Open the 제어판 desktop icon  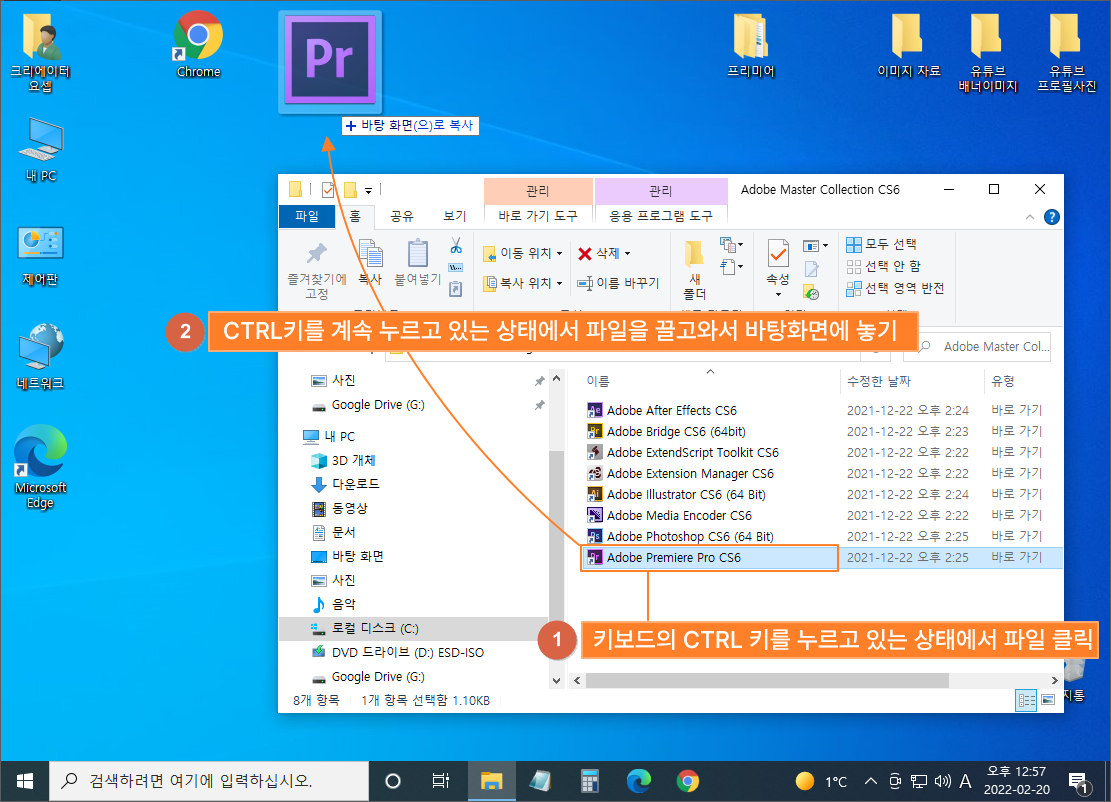[x=40, y=256]
